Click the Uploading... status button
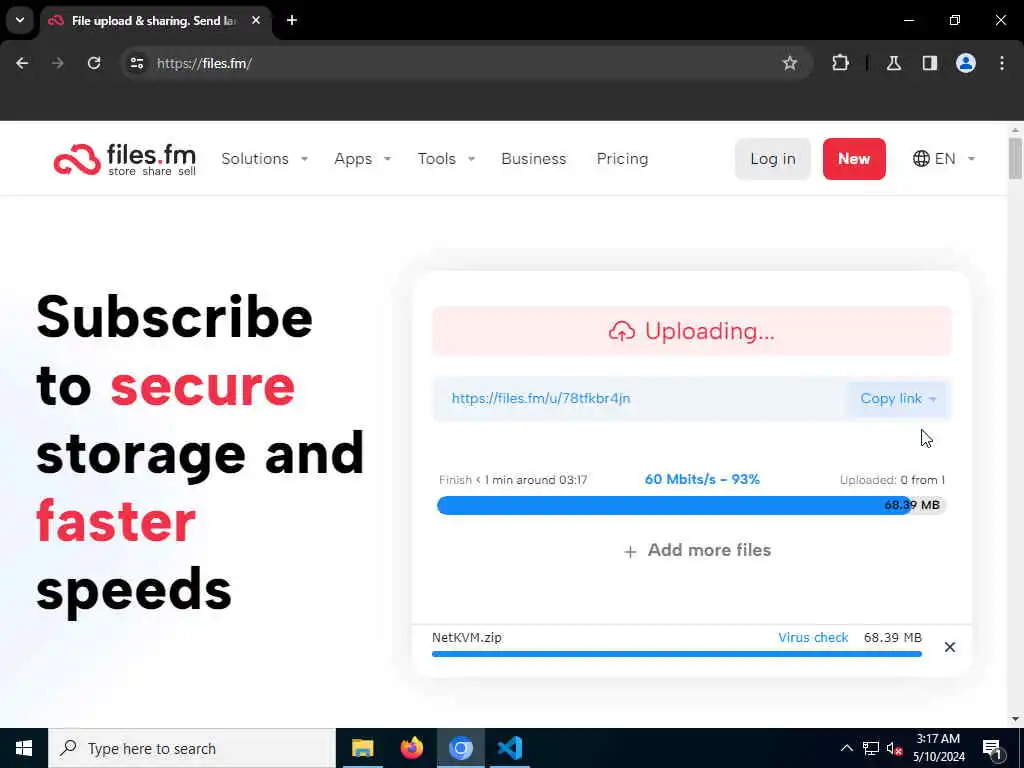Screen dimensions: 1024x768 (692, 331)
